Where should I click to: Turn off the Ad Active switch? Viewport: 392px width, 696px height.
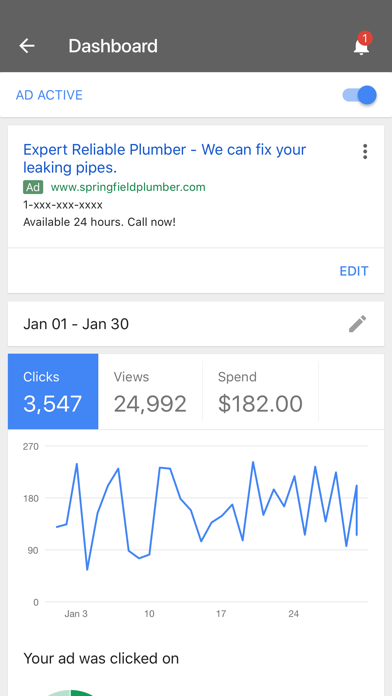click(x=360, y=95)
